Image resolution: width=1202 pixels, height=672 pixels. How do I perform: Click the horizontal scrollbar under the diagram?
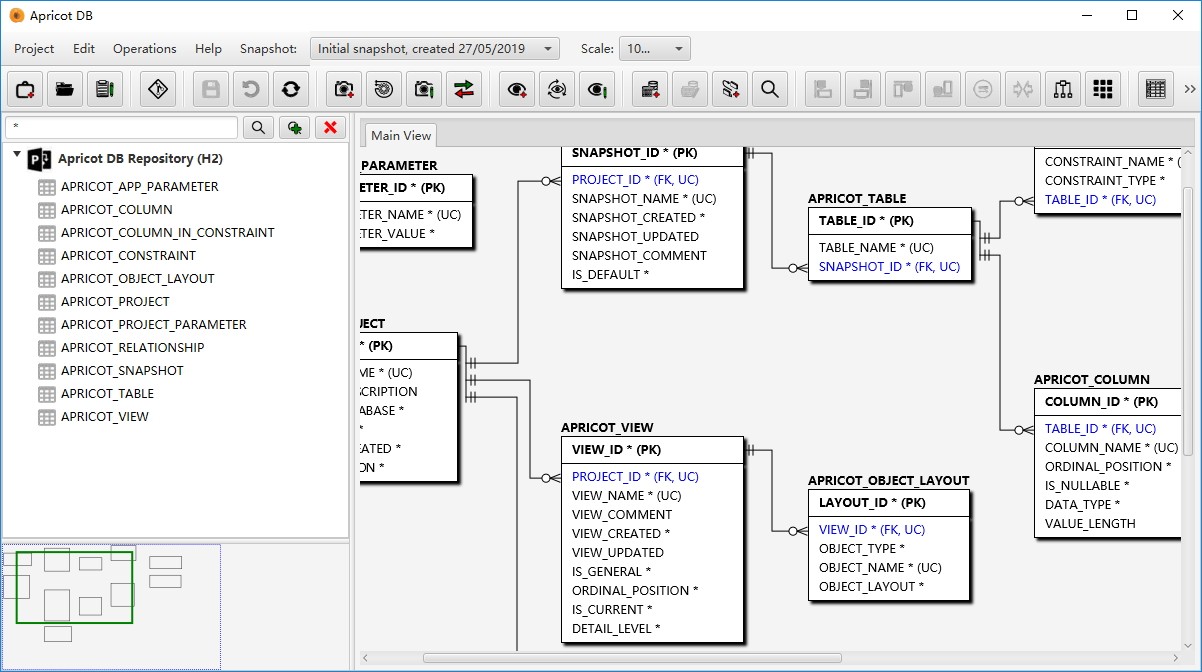631,658
